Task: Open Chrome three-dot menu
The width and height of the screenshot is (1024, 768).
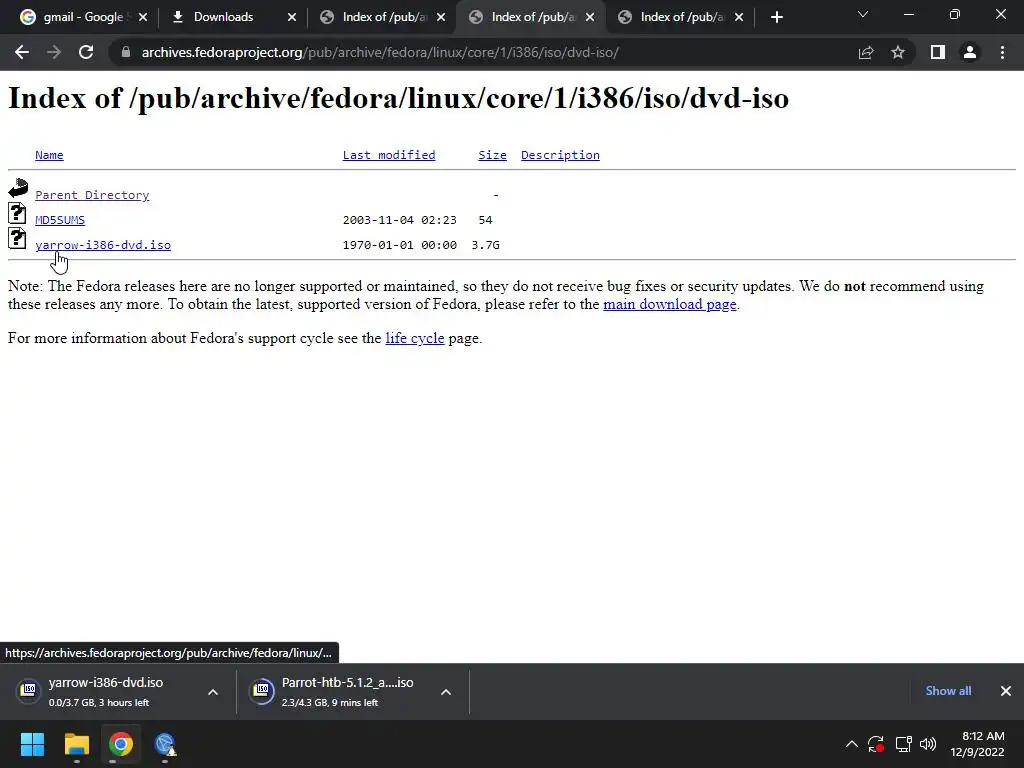Action: 1002,52
